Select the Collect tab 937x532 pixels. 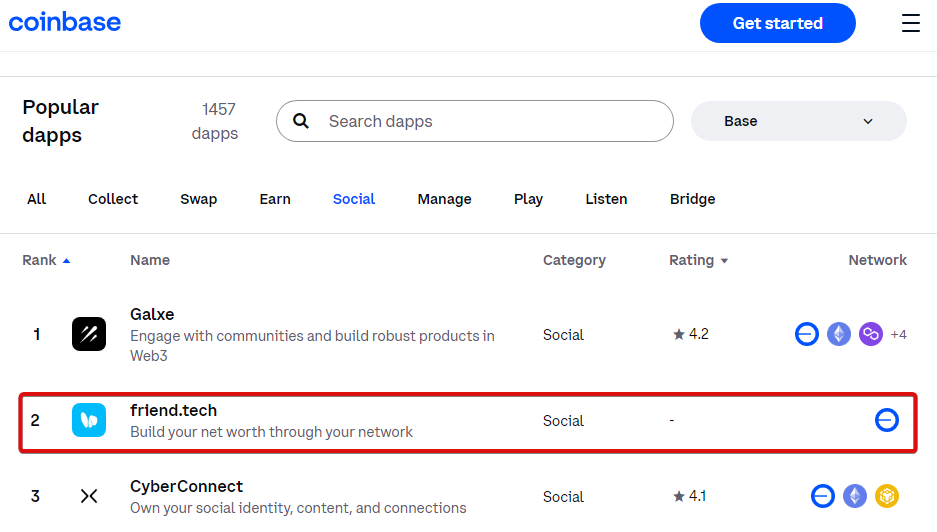pyautogui.click(x=113, y=199)
